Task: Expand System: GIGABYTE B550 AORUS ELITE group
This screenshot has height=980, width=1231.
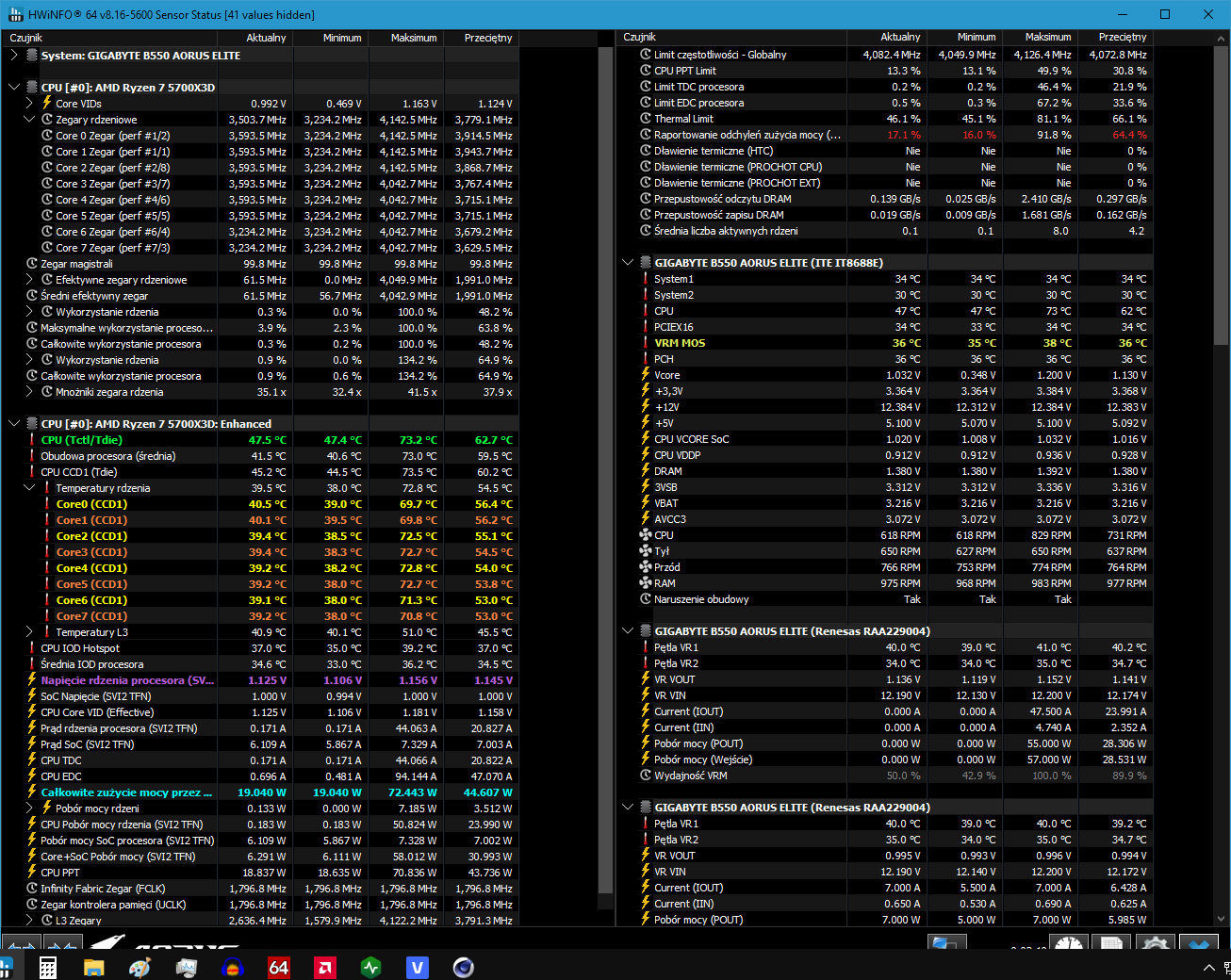Action: pos(14,56)
